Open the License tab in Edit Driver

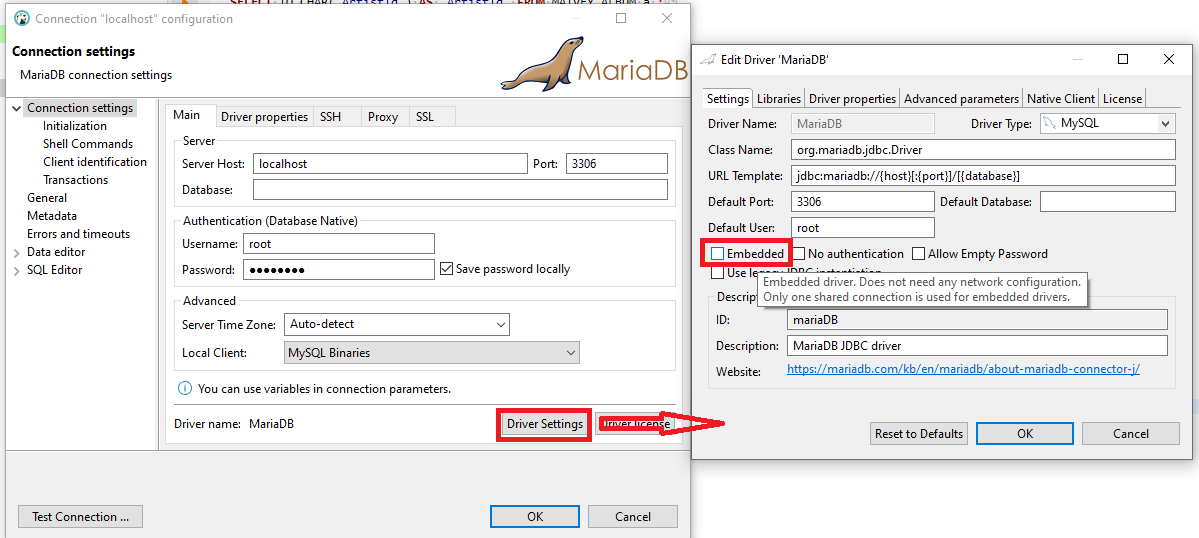pos(1123,99)
